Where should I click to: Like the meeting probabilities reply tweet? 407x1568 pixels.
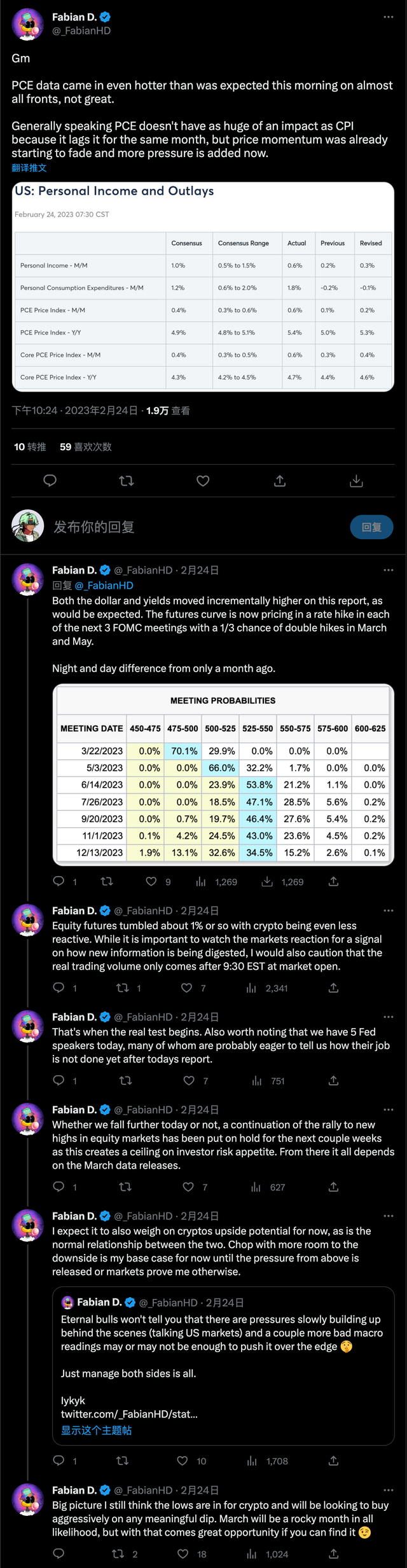(151, 881)
